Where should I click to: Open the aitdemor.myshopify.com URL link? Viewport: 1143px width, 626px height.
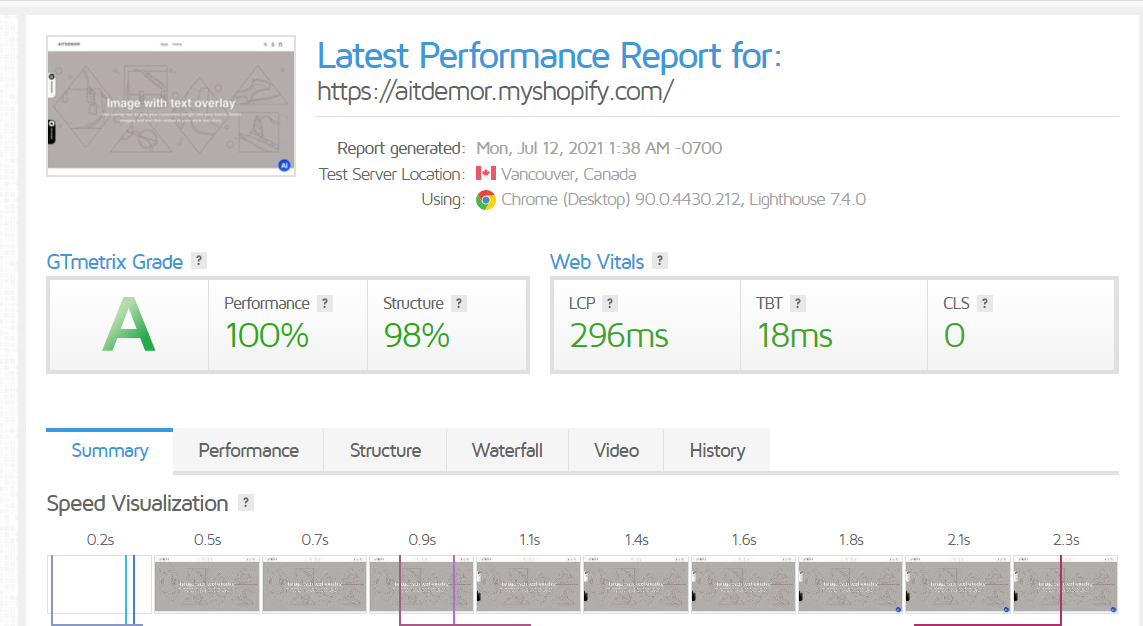click(x=495, y=91)
